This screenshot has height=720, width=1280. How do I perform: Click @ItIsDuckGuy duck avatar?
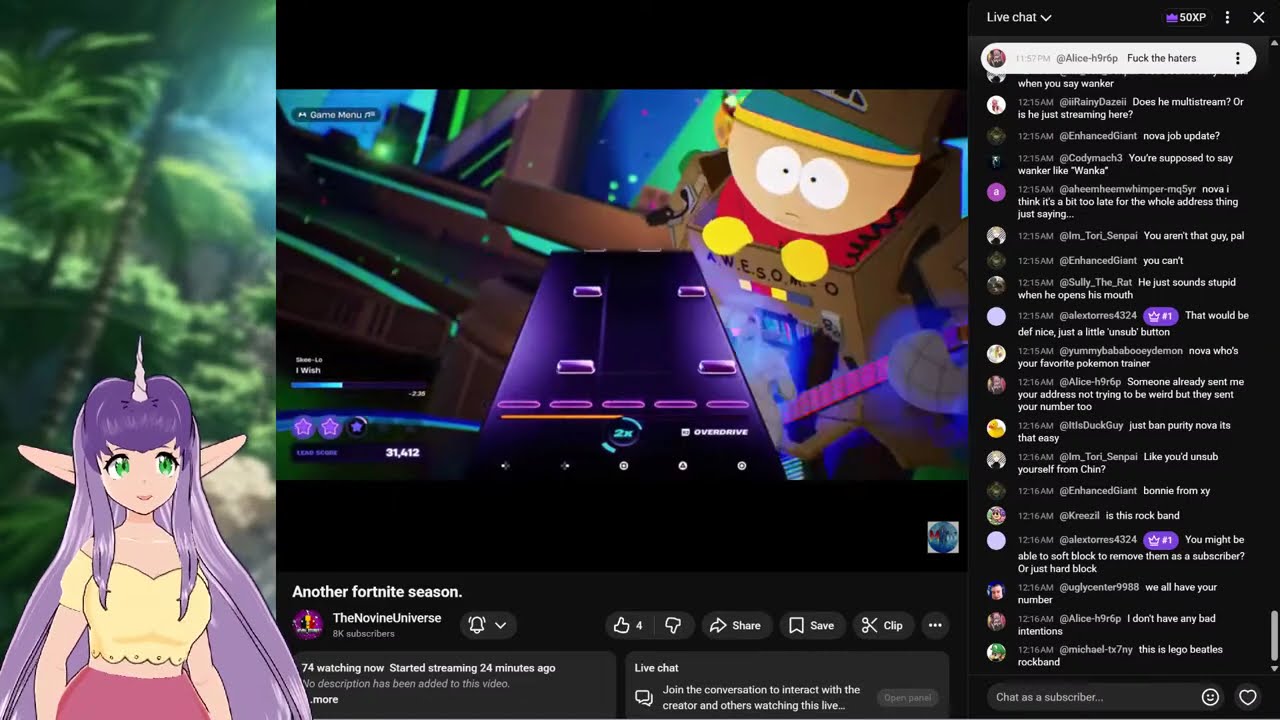click(996, 428)
